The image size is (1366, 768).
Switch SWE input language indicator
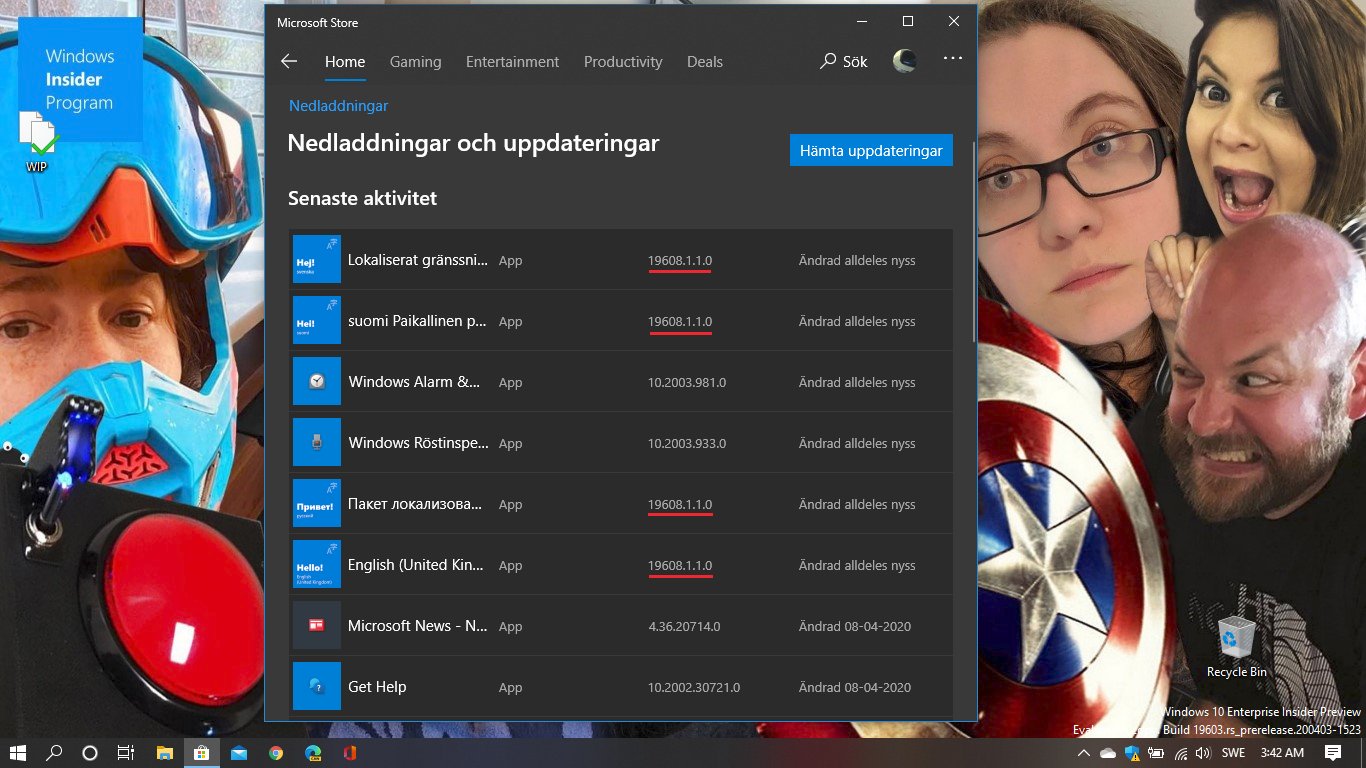(1234, 753)
